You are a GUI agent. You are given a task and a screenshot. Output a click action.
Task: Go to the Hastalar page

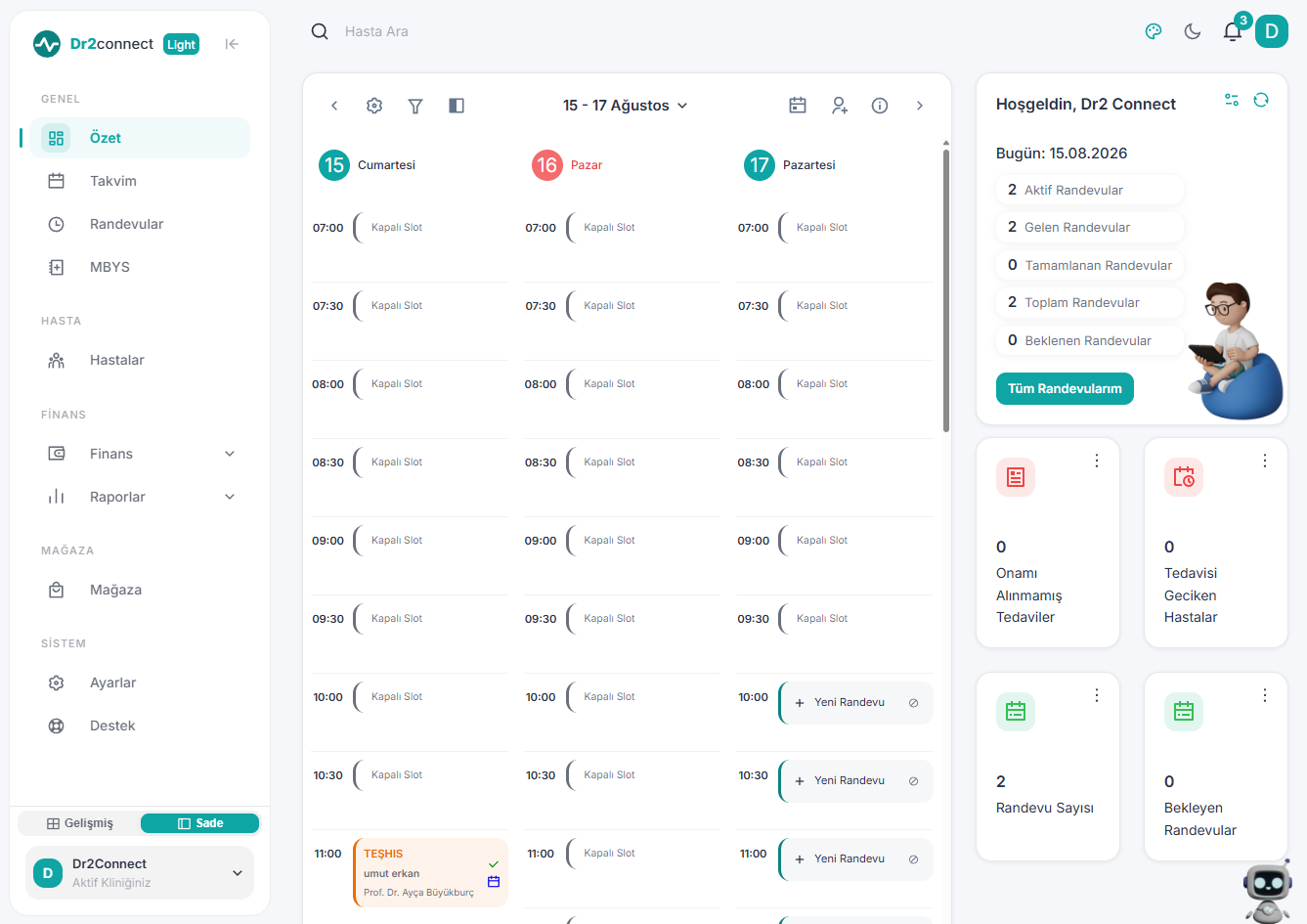click(x=140, y=360)
